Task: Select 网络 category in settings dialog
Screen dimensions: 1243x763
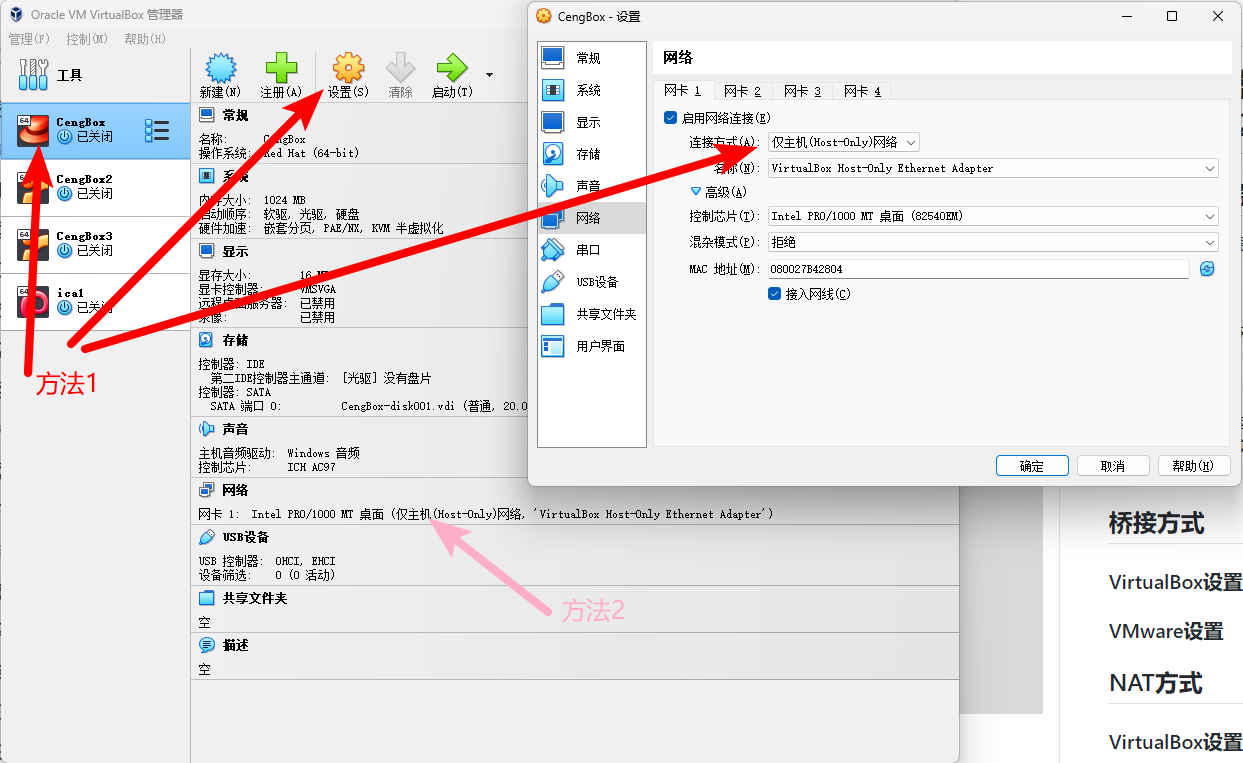Action: click(x=592, y=218)
